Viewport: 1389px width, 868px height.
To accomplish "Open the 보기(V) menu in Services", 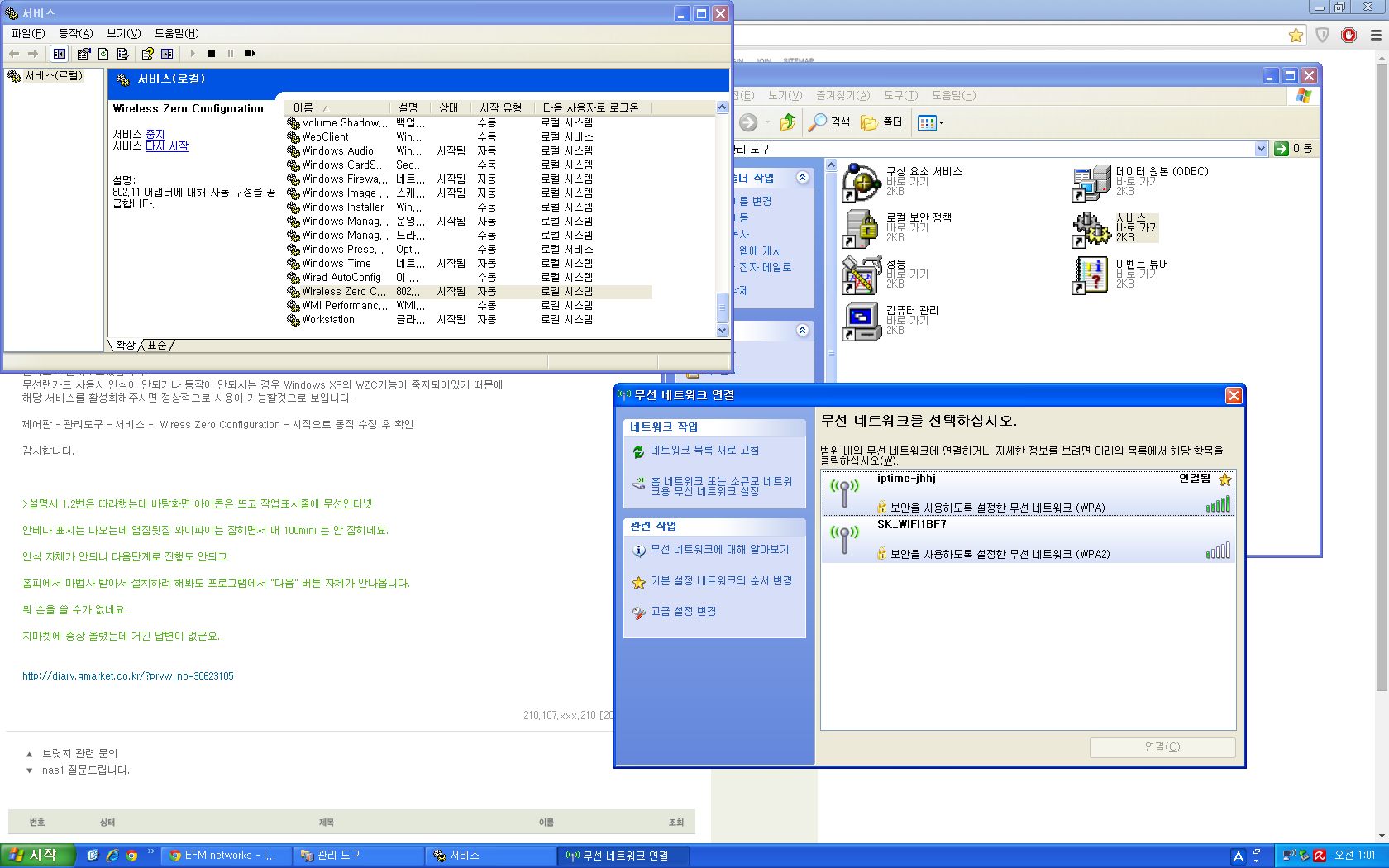I will point(123,33).
